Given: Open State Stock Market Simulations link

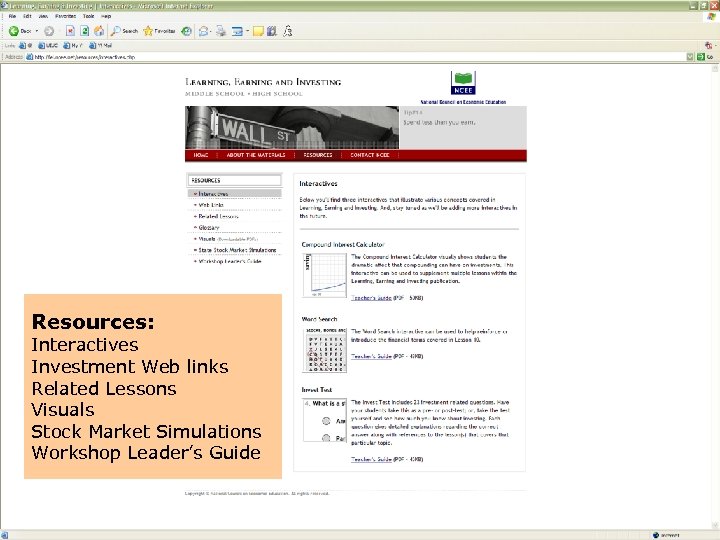Looking at the screenshot, I should [237, 250].
